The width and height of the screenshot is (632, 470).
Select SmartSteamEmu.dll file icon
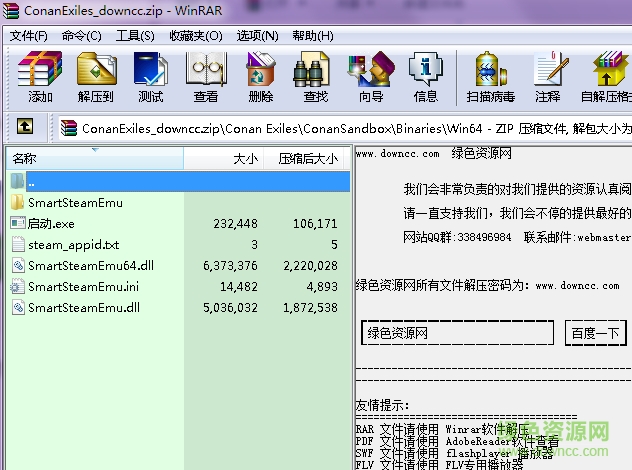[18, 307]
